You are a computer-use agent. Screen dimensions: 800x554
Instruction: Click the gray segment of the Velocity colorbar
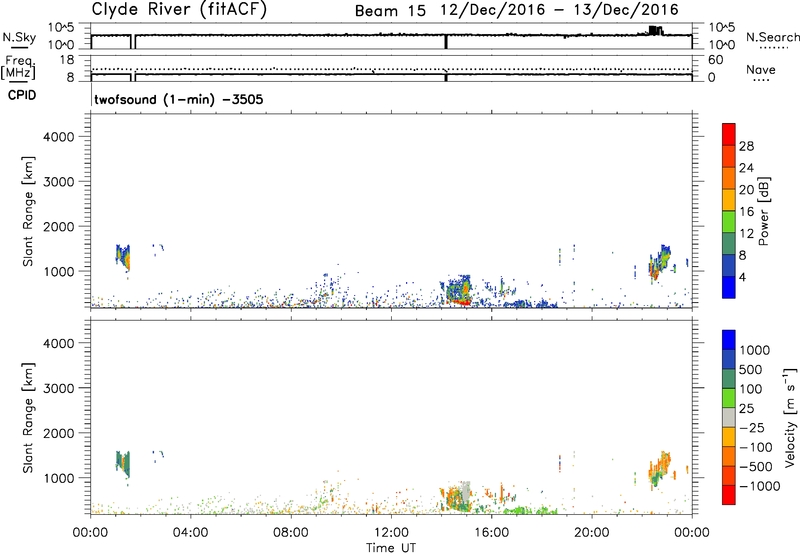pyautogui.click(x=729, y=418)
